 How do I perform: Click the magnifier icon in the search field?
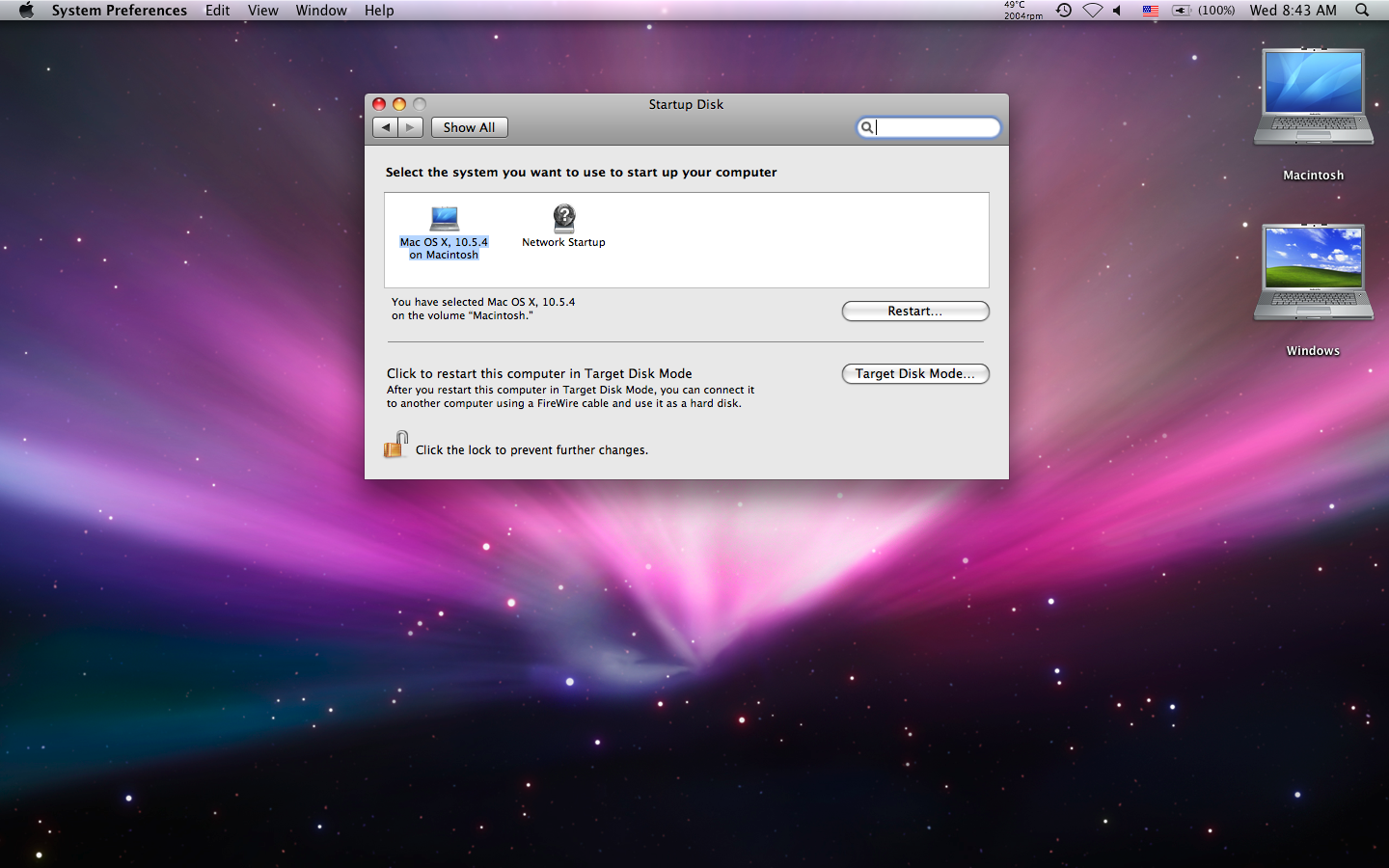(x=867, y=127)
